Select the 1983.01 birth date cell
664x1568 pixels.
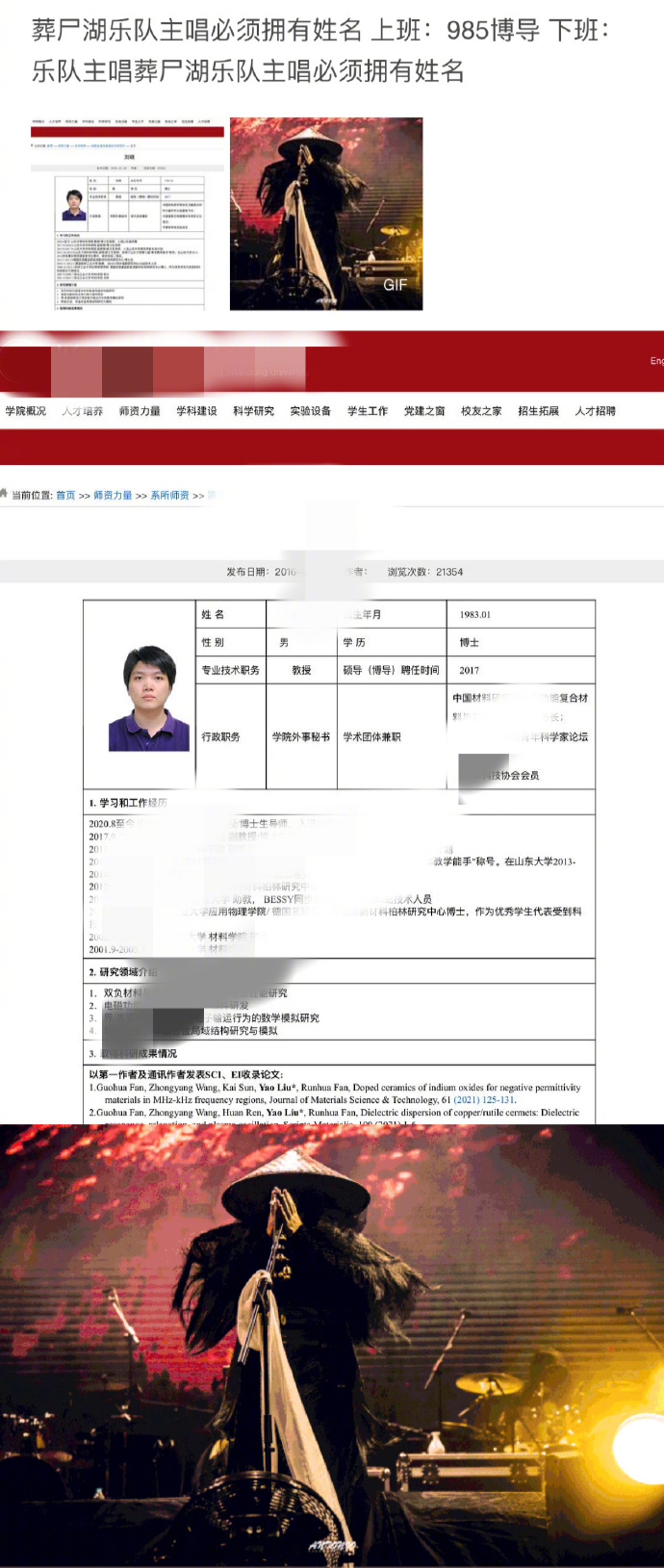pos(521,614)
